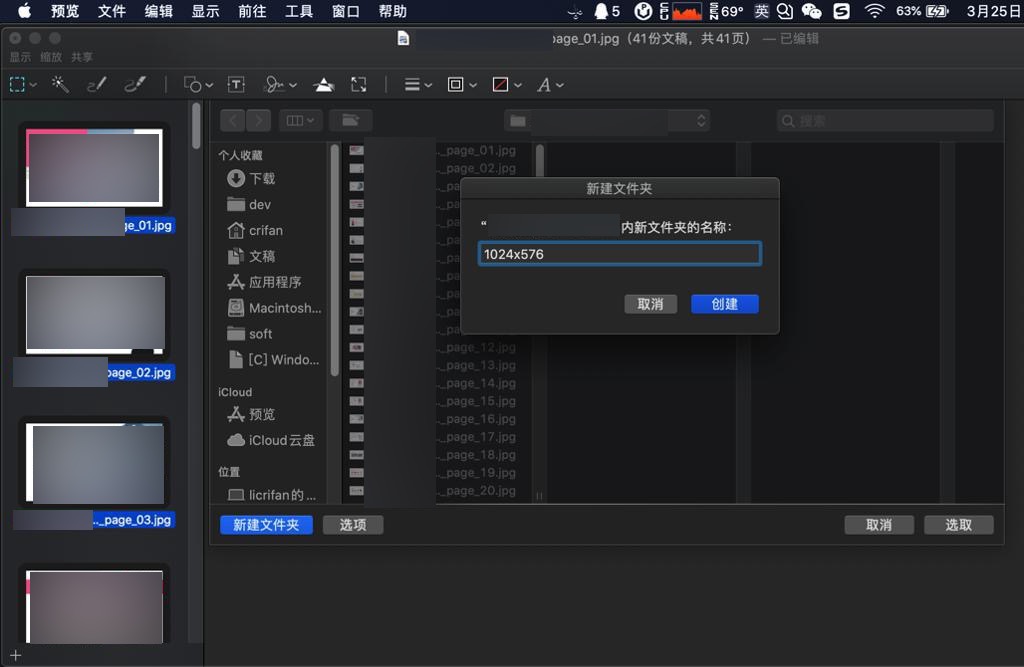Open the Signature tool menu

[280, 84]
